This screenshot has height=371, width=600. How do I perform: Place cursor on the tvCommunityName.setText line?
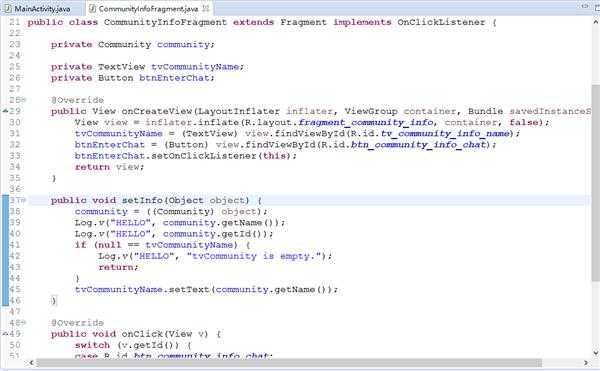pos(207,290)
